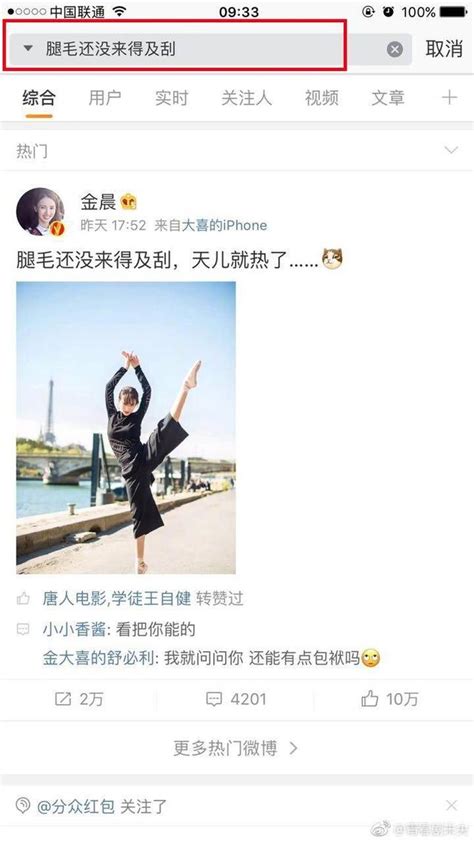Add a tab with the plus icon

click(449, 97)
